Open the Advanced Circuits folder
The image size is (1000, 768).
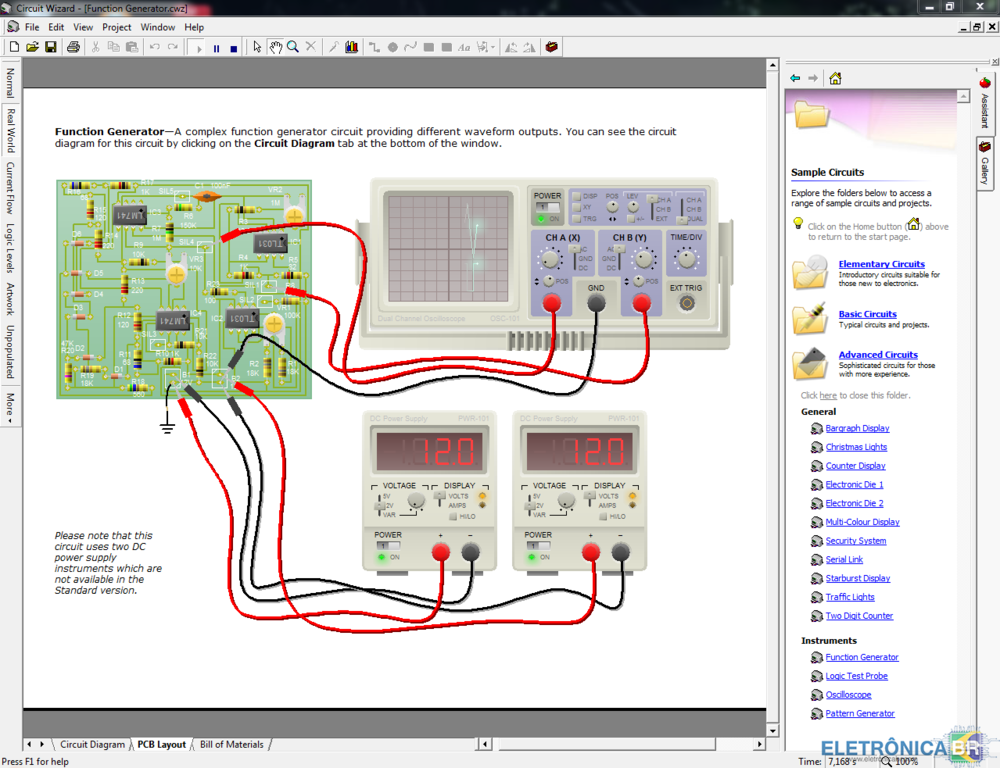tap(877, 355)
